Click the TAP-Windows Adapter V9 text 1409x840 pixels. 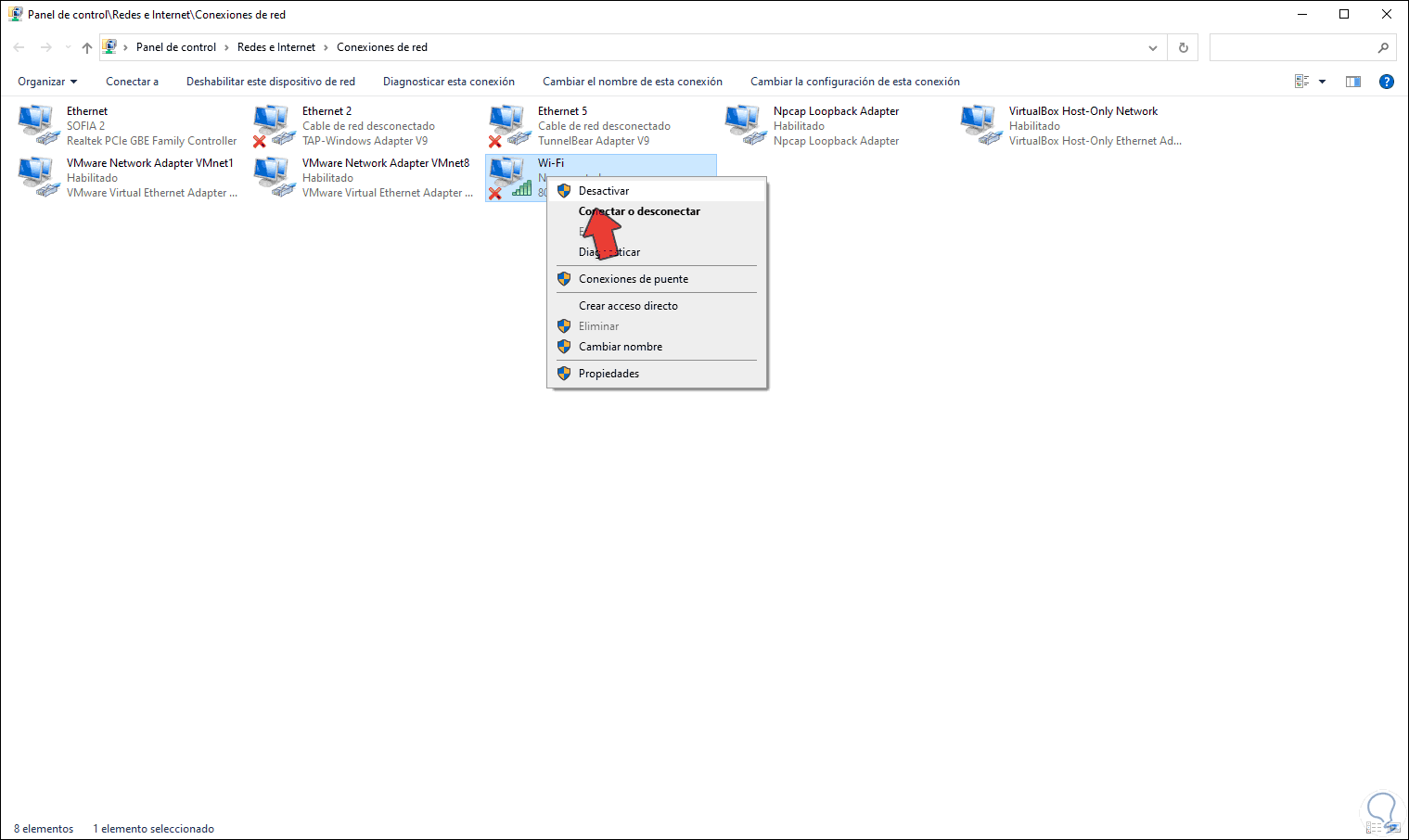click(x=365, y=141)
